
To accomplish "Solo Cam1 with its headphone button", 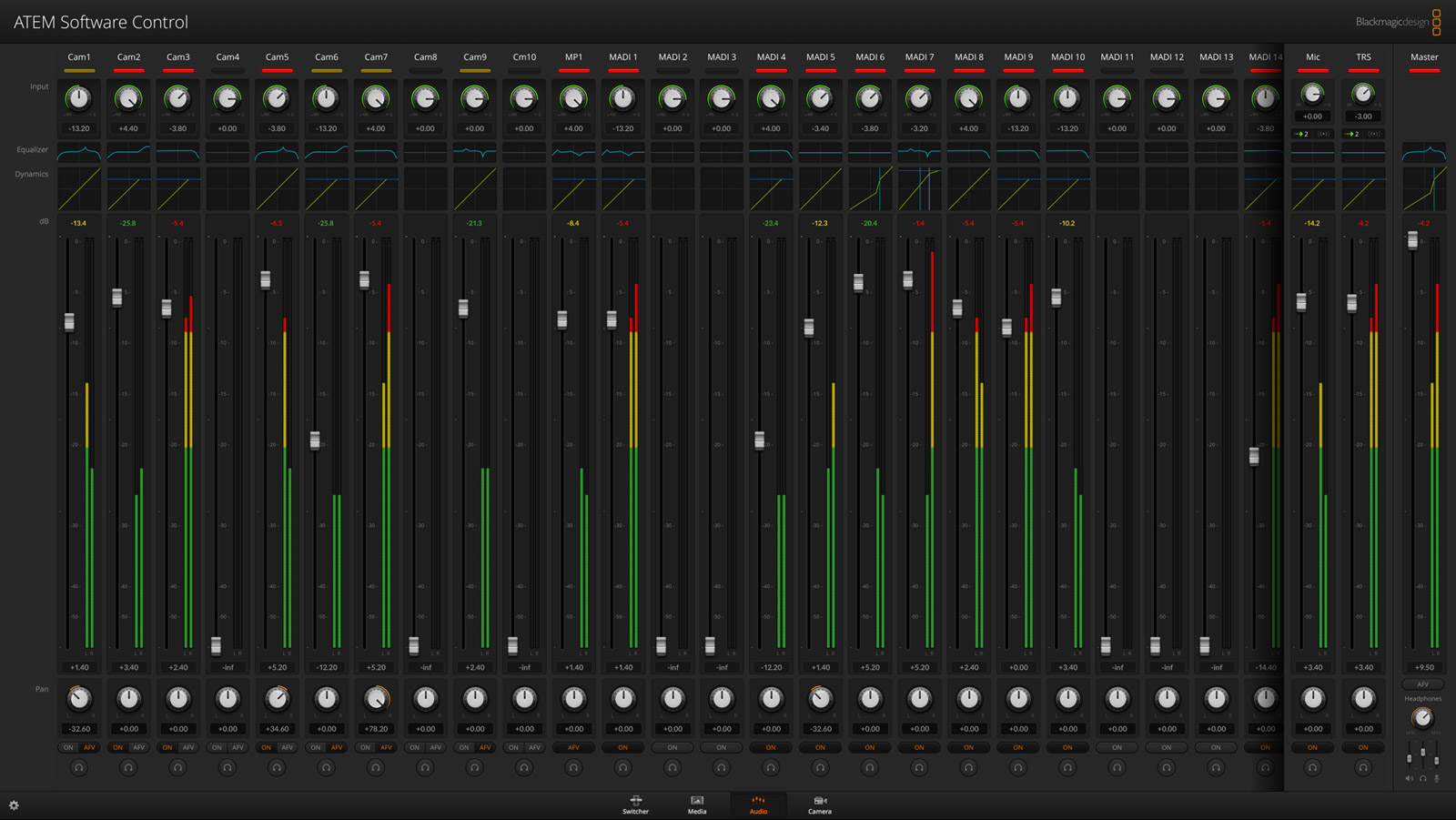I will pos(79,768).
